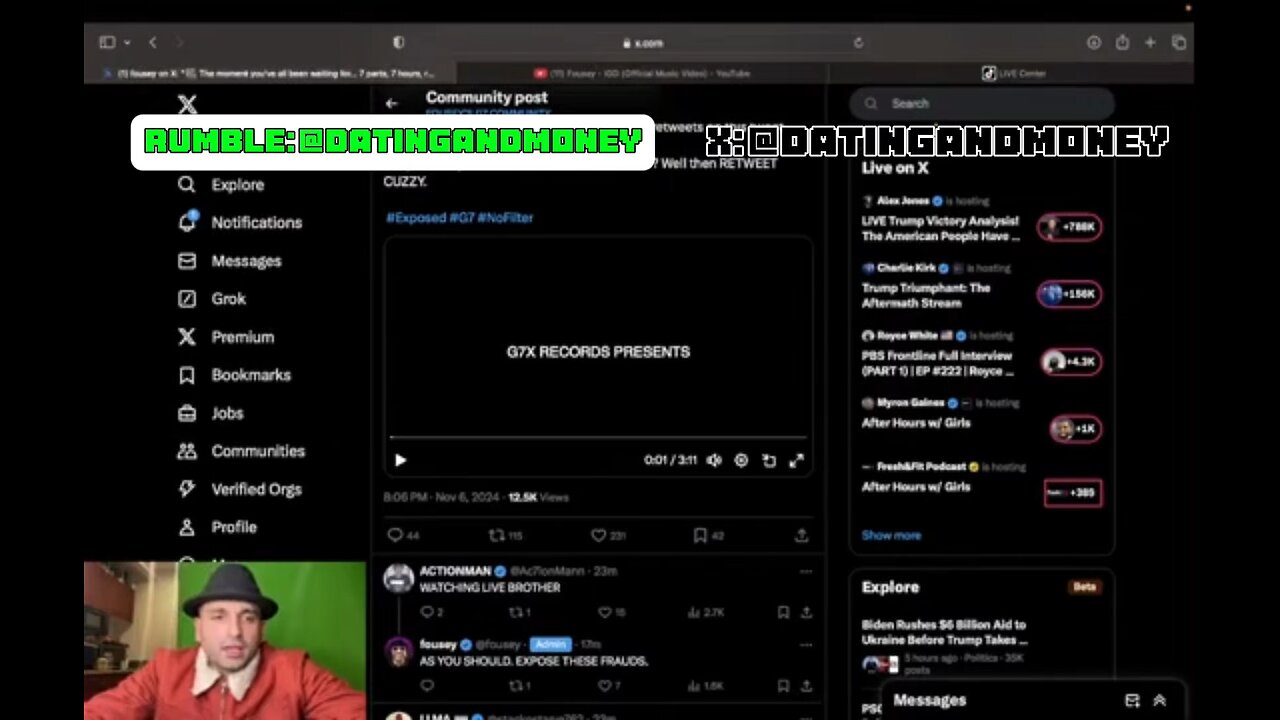
Task: Bookmark the main post (42)
Action: 709,536
